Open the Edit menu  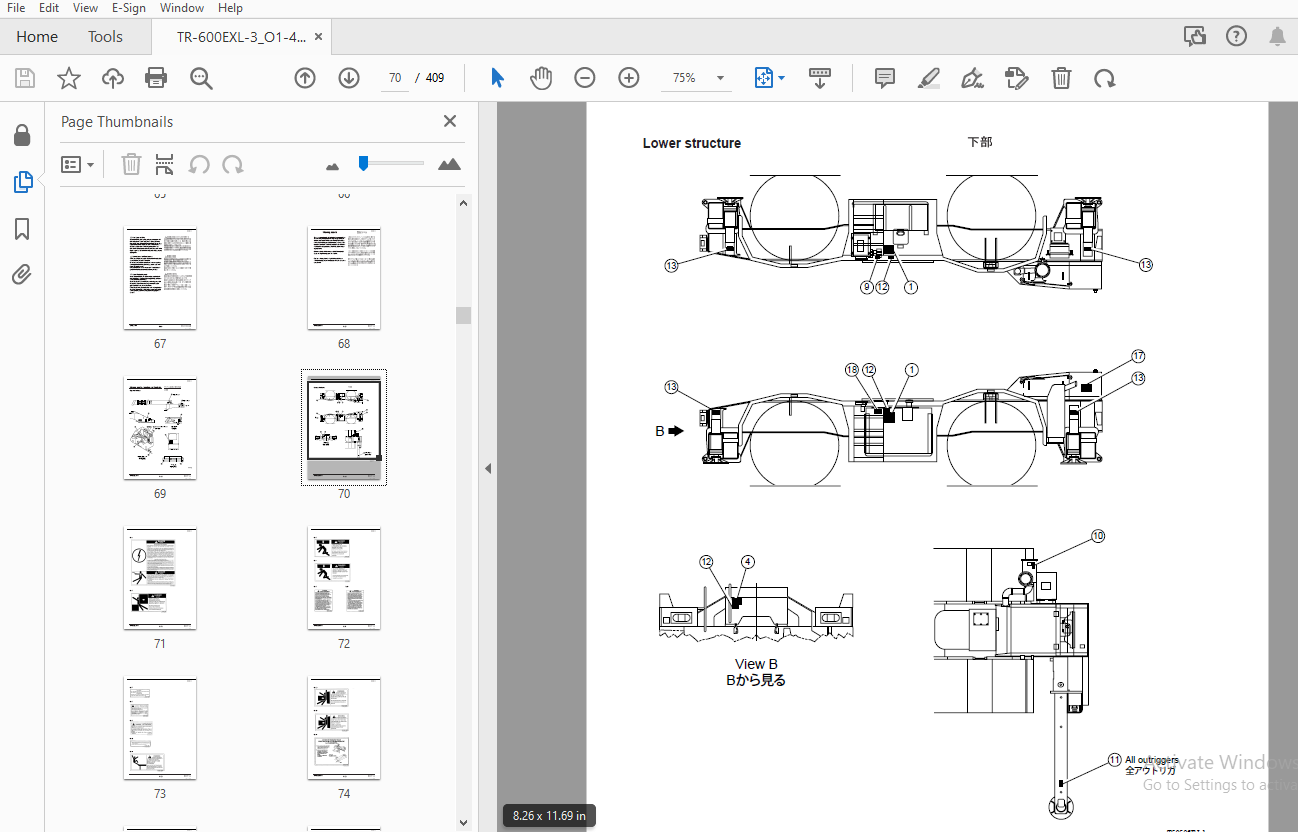point(49,8)
